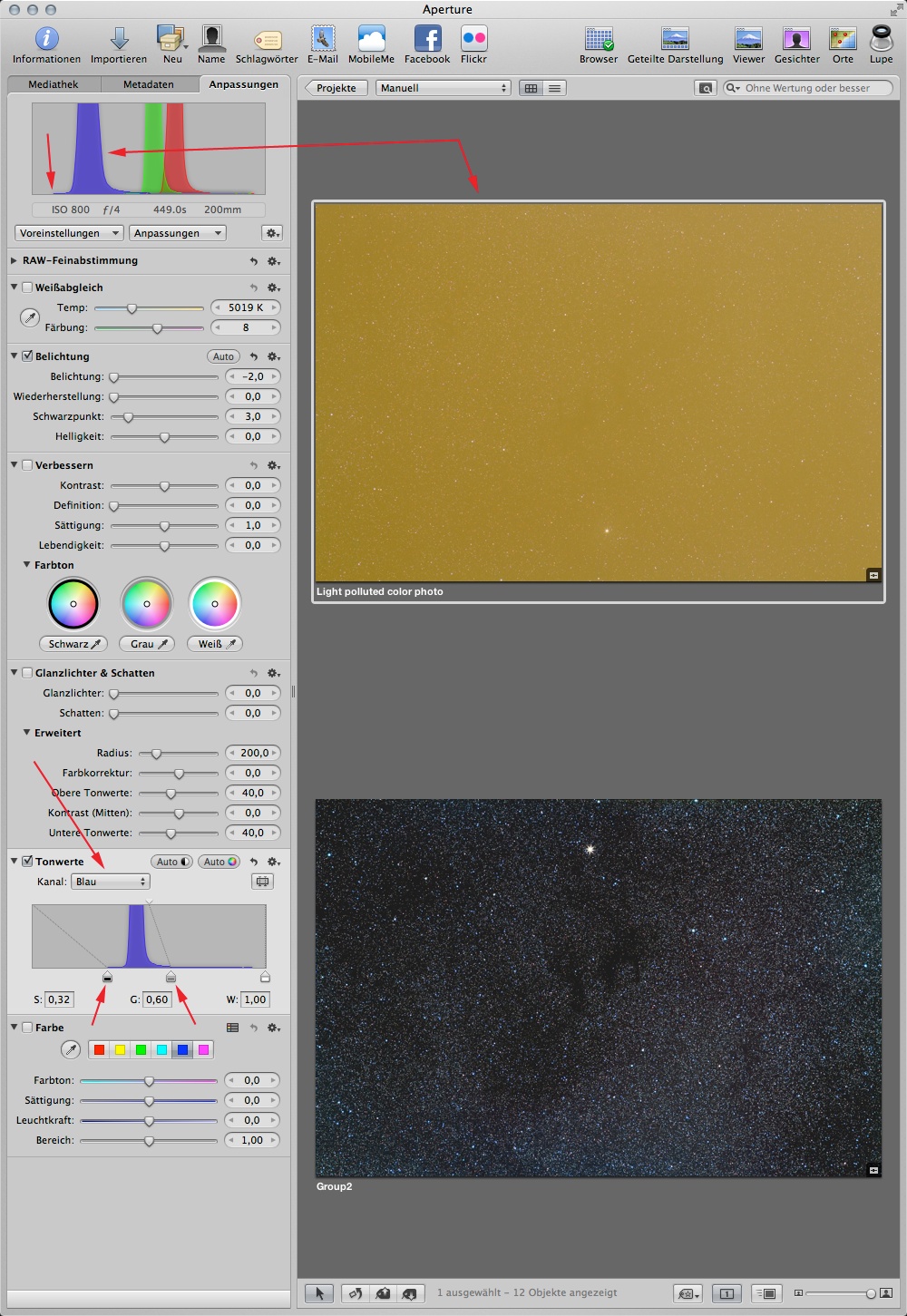Click the G gray level field
The height and width of the screenshot is (1316, 907).
coord(157,999)
